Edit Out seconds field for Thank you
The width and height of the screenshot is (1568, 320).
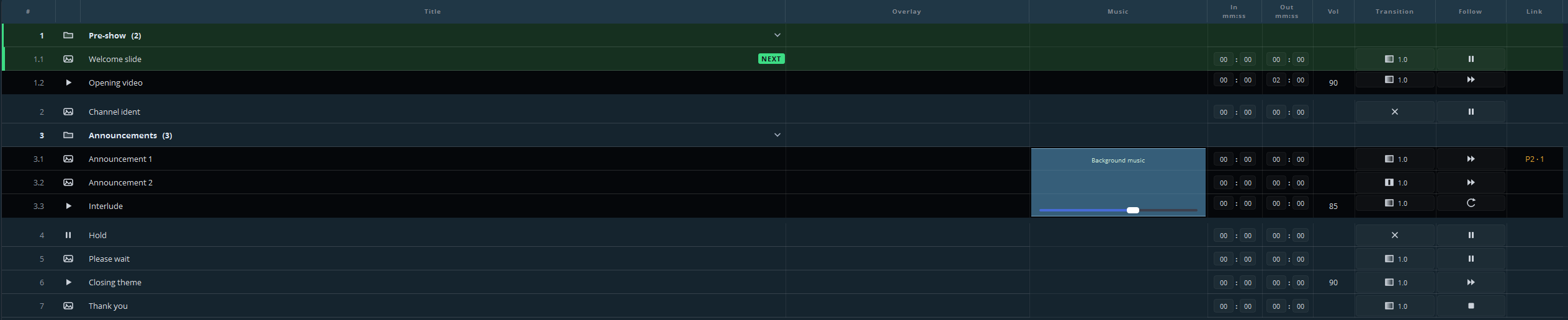tap(1300, 306)
